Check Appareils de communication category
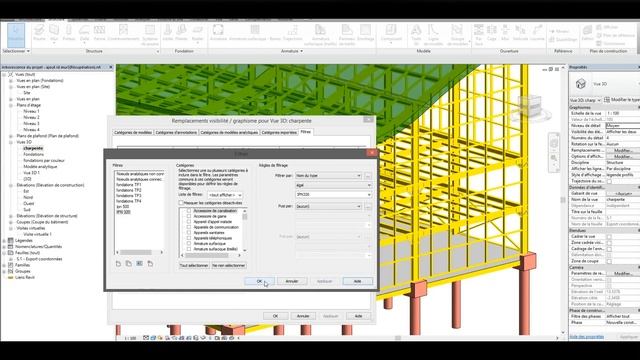This screenshot has height=360, width=640. click(x=189, y=227)
